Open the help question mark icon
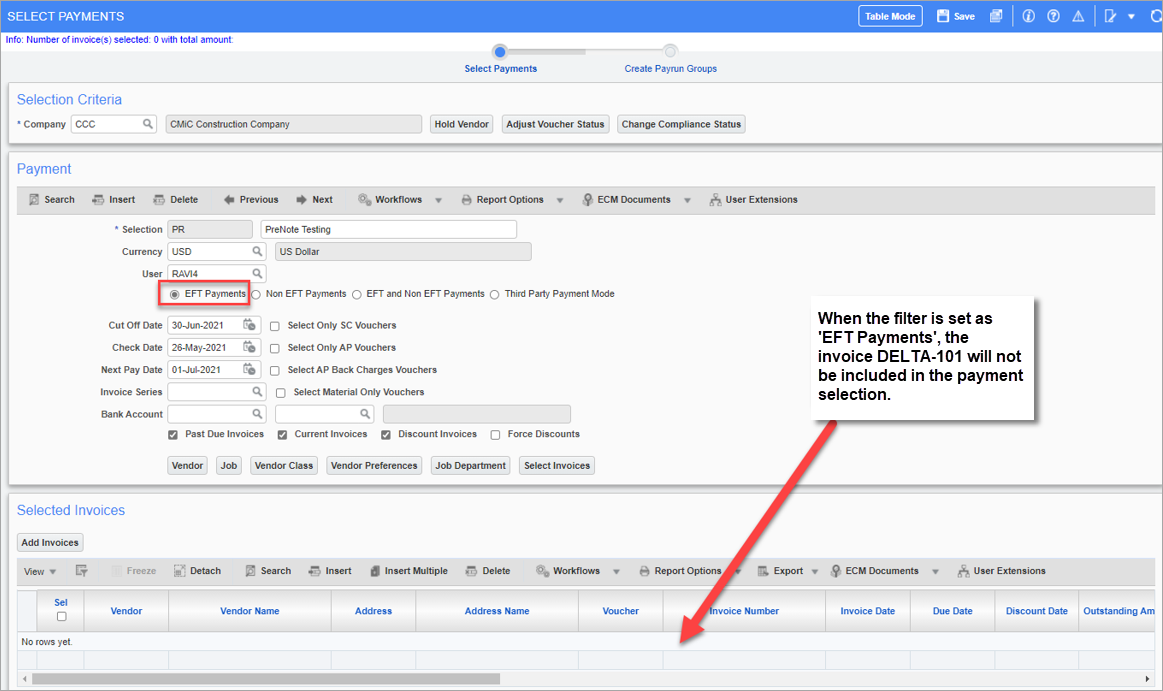Screen dimensions: 1163x691 pos(1053,16)
